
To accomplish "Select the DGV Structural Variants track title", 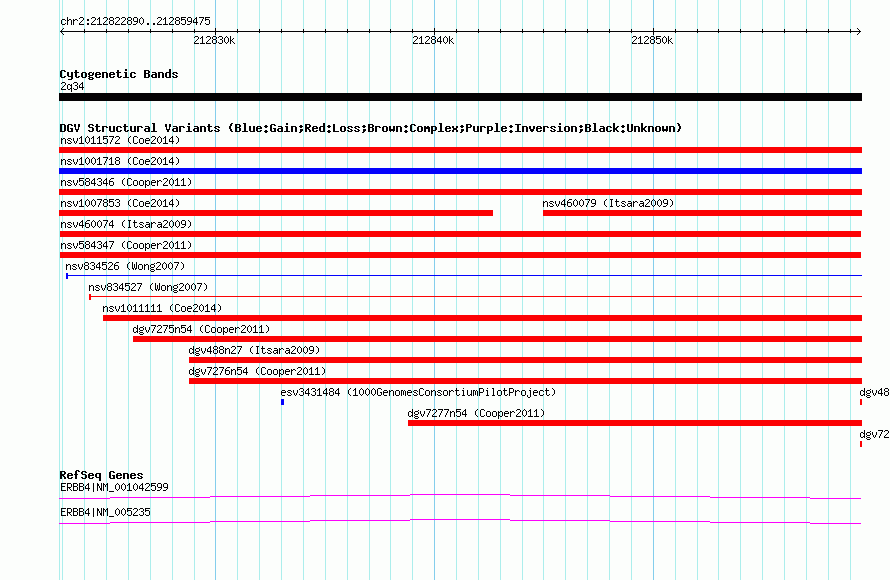I will (x=370, y=128).
